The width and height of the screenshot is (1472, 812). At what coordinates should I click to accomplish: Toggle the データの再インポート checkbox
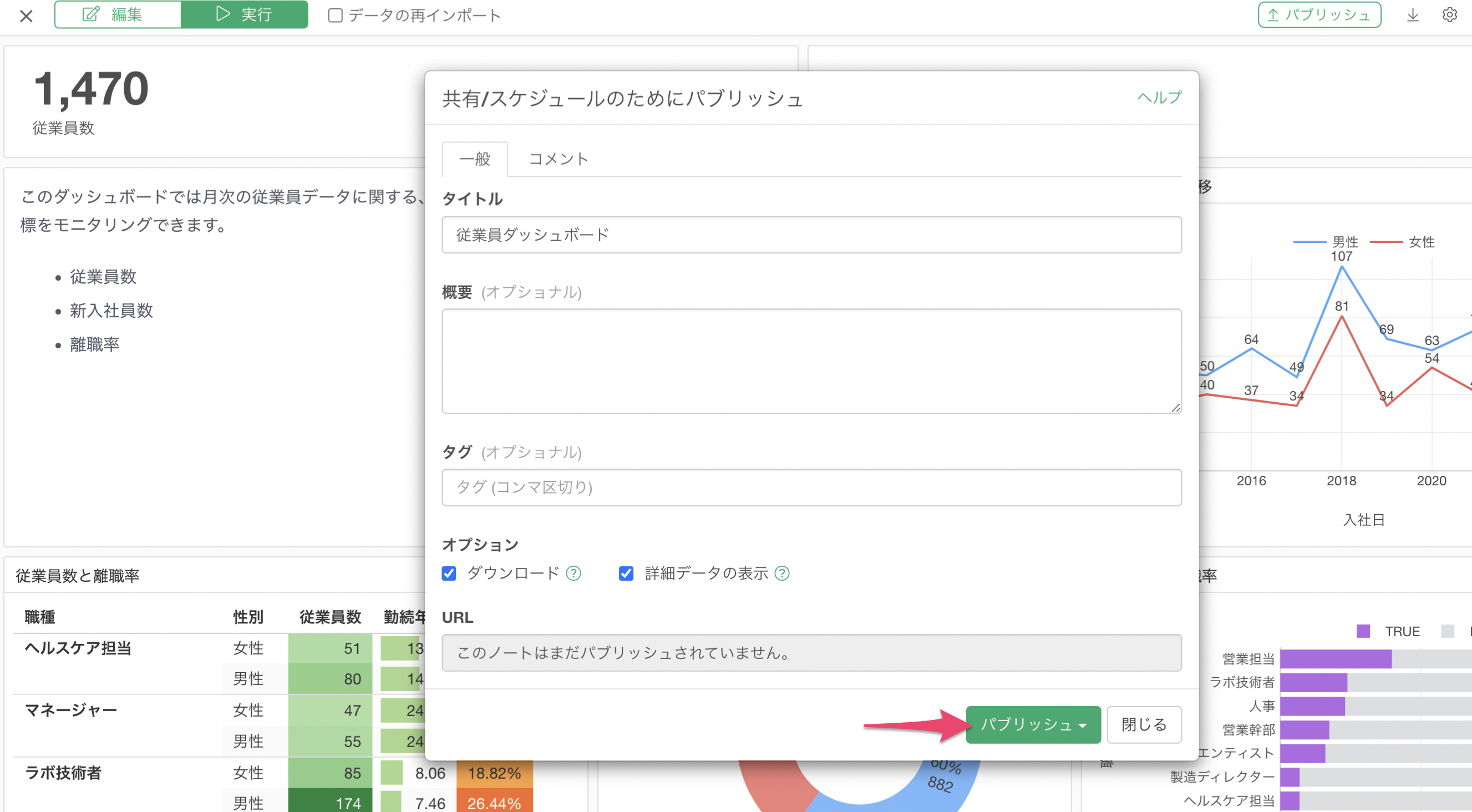tap(335, 16)
